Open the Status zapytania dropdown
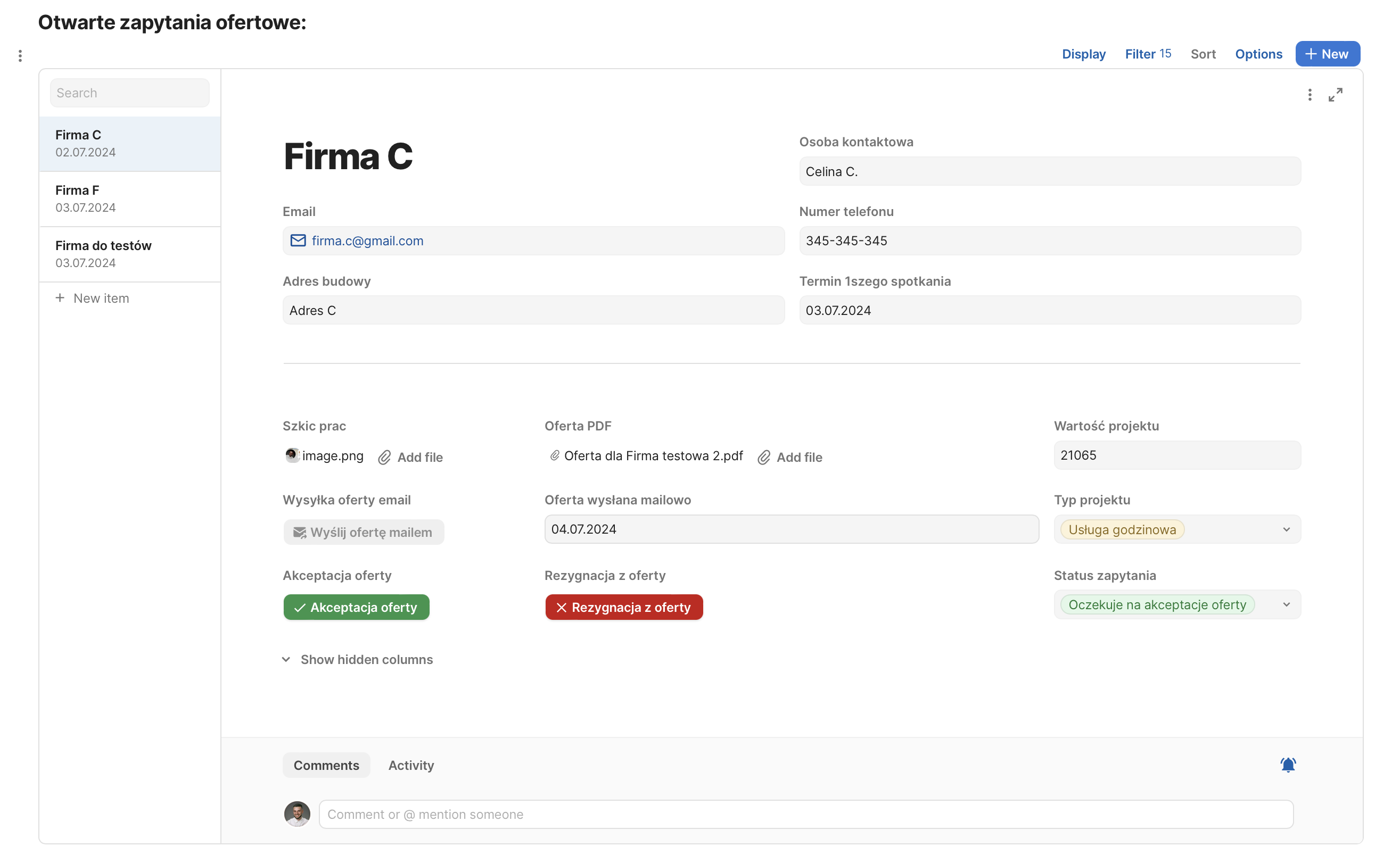The width and height of the screenshot is (1400, 863). pos(1286,604)
